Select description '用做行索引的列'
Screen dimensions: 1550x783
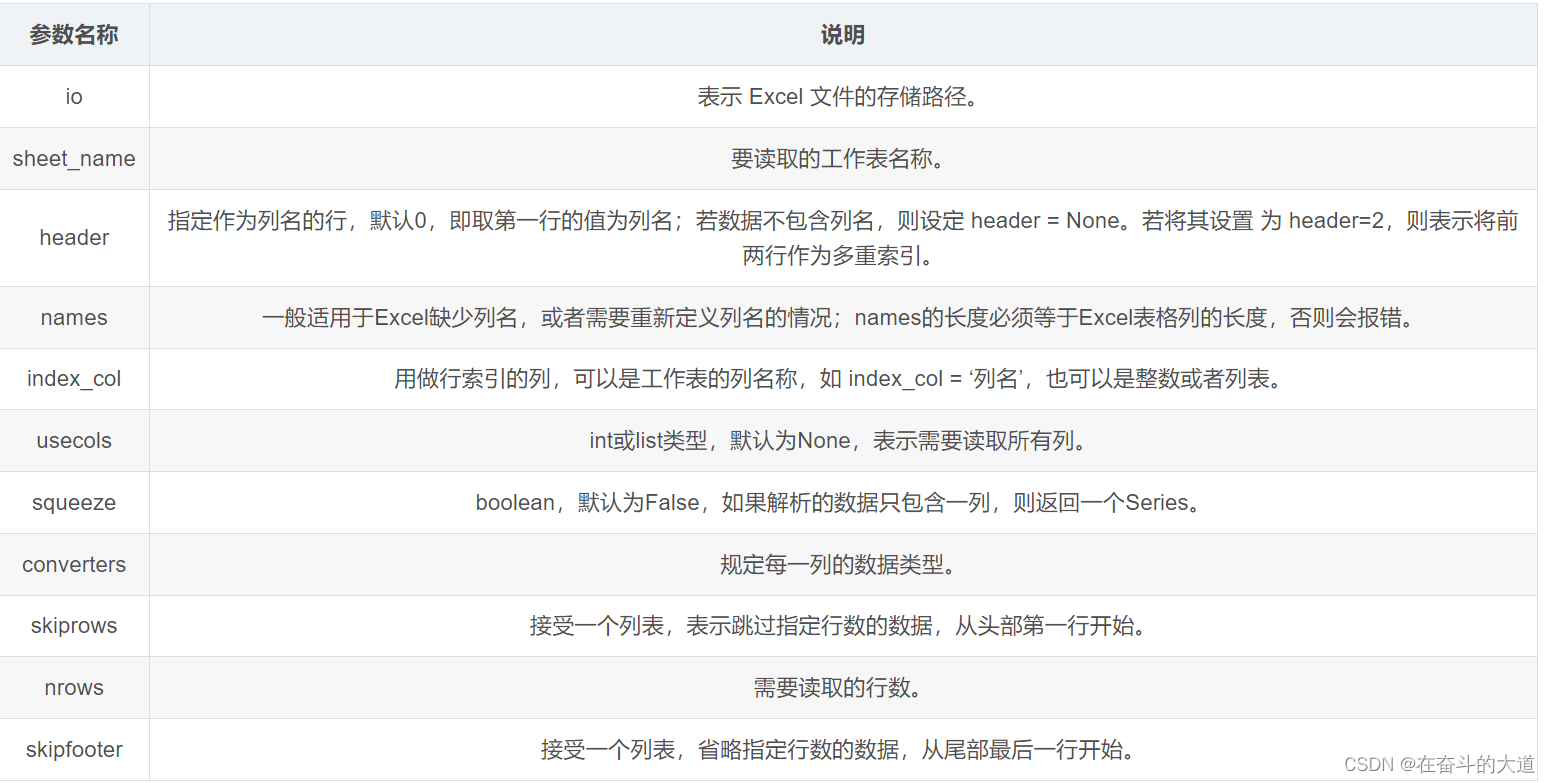tap(843, 379)
